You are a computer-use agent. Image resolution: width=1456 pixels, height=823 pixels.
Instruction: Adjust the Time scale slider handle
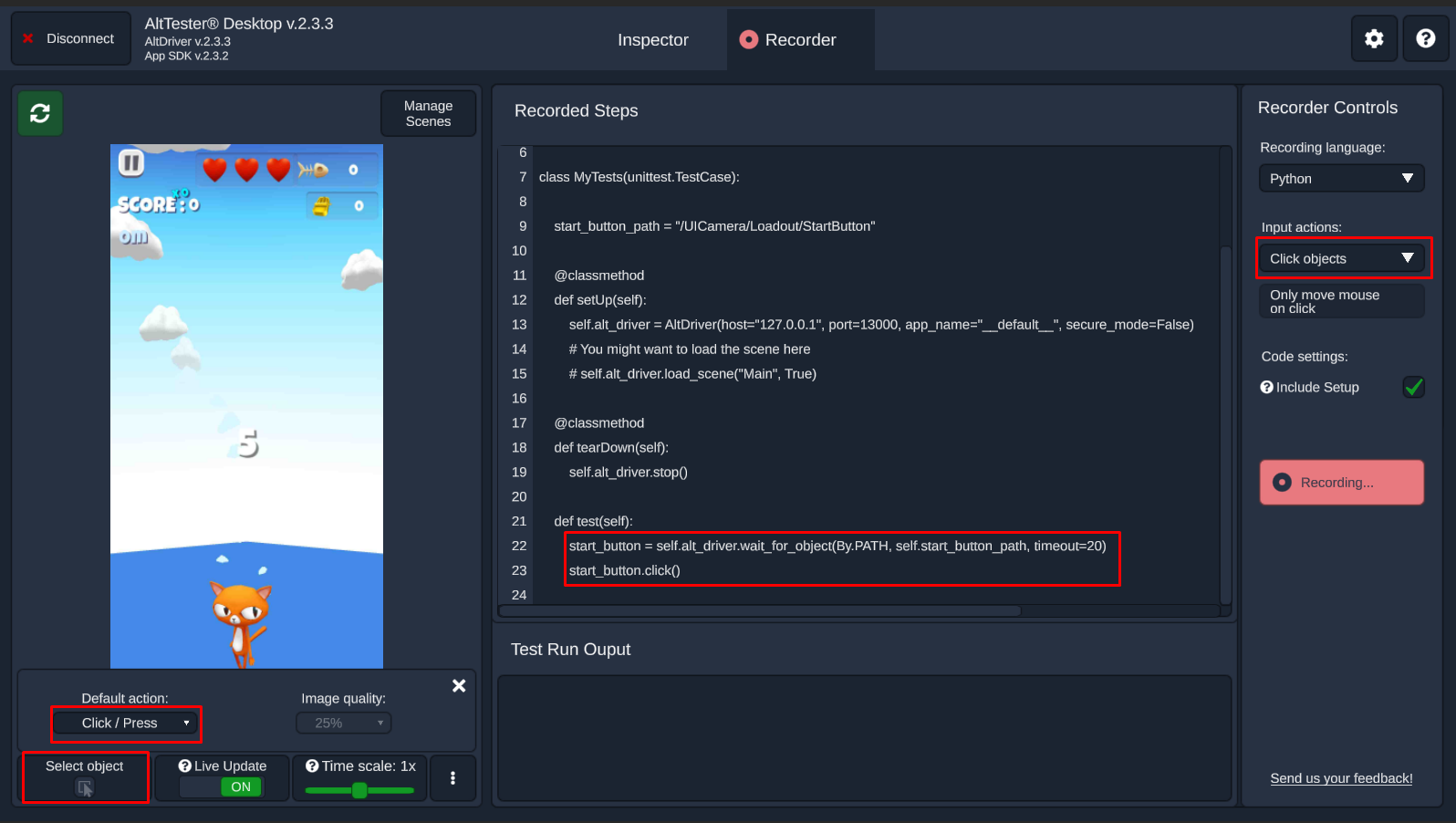pyautogui.click(x=359, y=790)
